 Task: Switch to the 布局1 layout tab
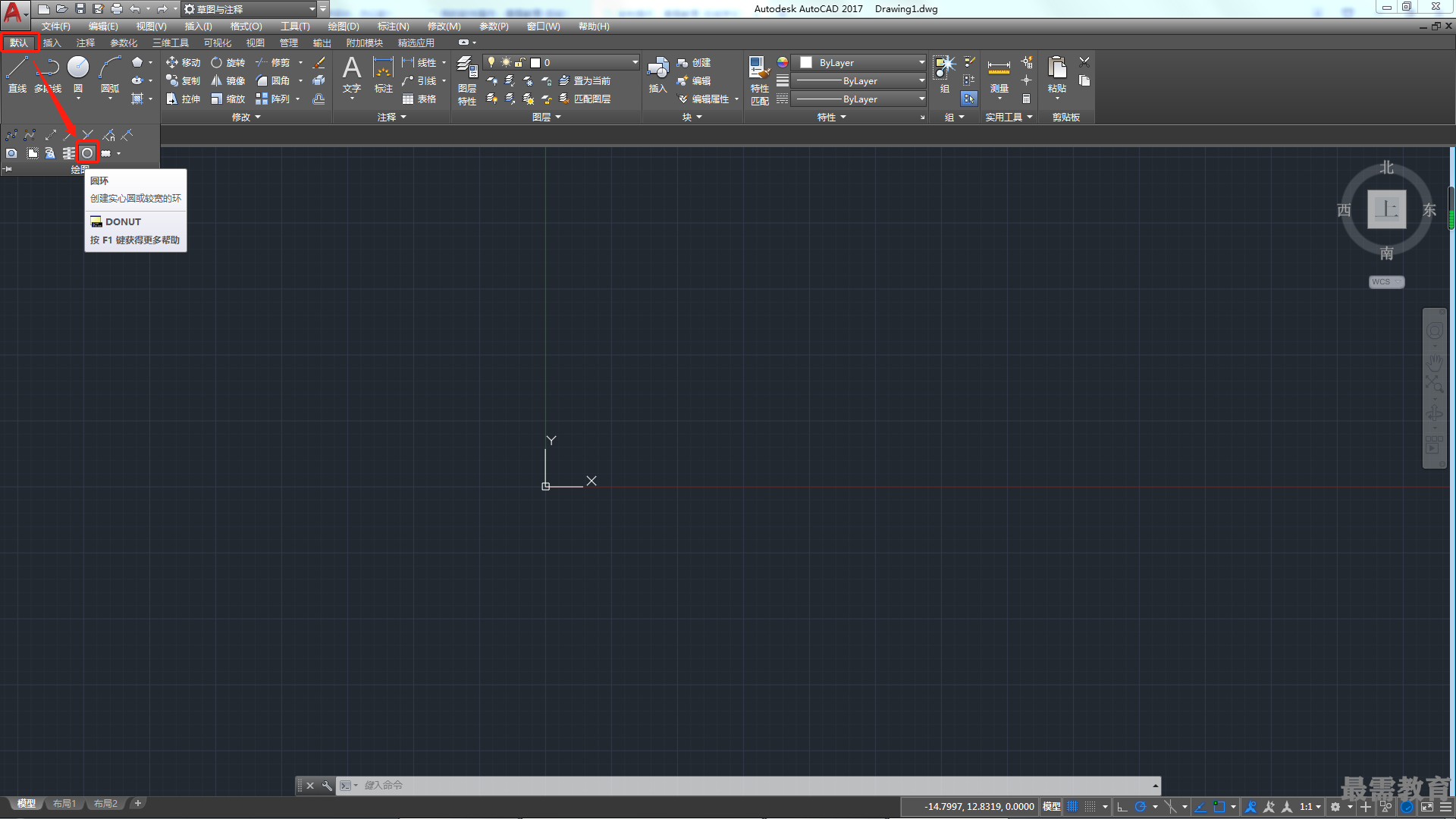pos(64,803)
